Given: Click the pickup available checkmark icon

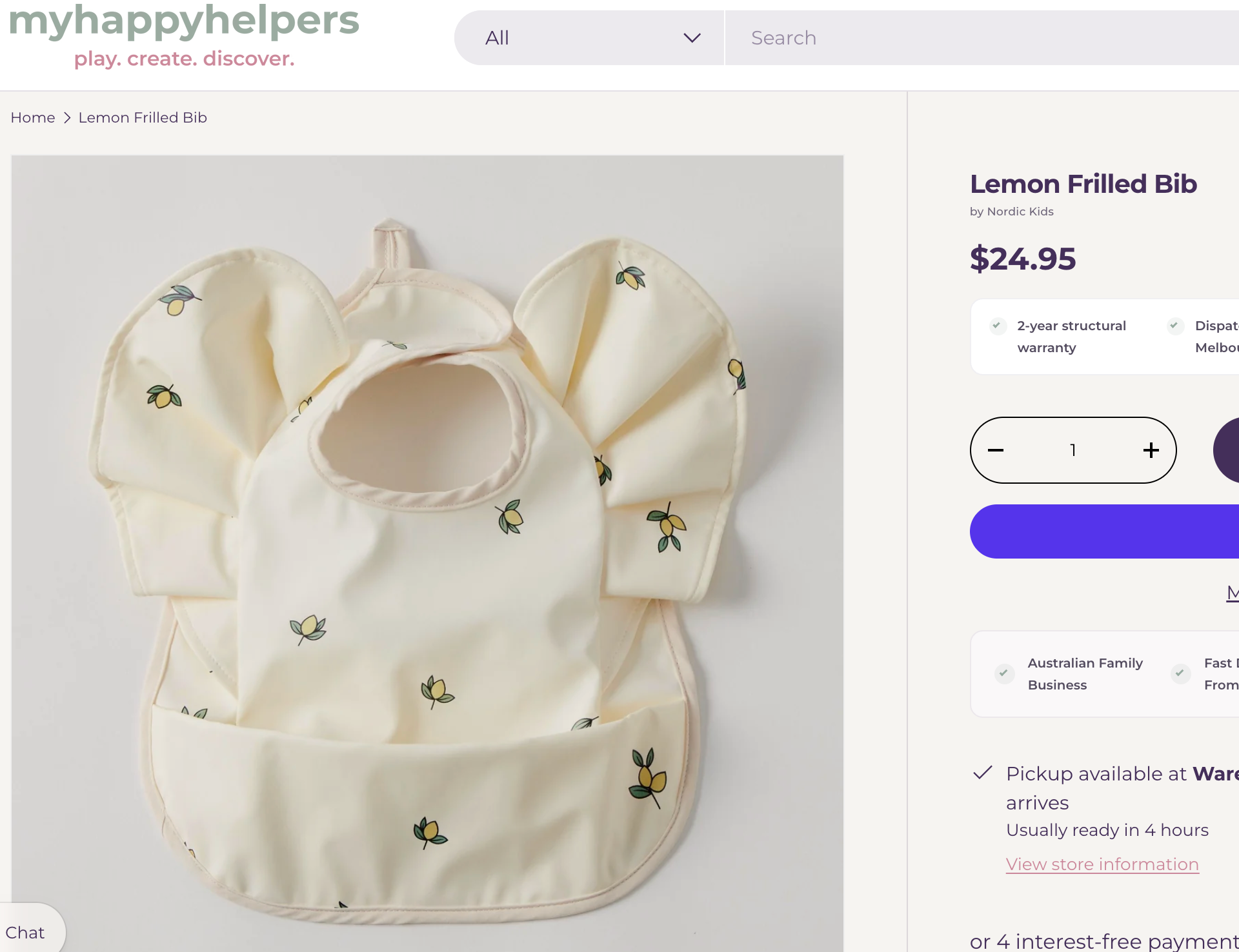Looking at the screenshot, I should (x=982, y=773).
